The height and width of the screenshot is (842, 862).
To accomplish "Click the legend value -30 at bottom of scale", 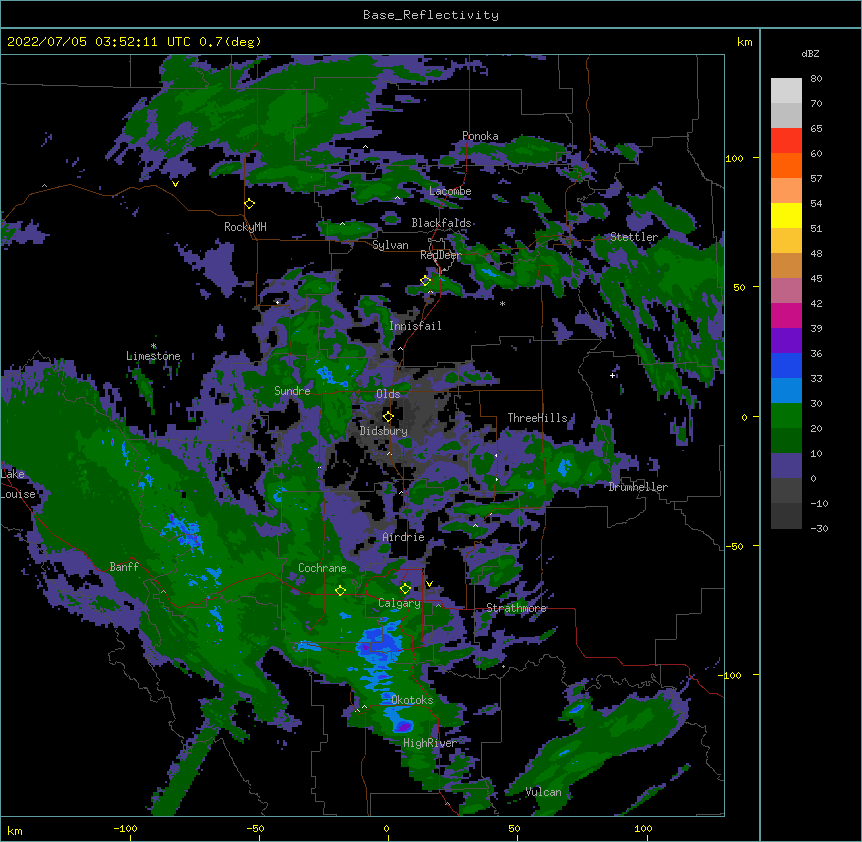I will [x=819, y=528].
